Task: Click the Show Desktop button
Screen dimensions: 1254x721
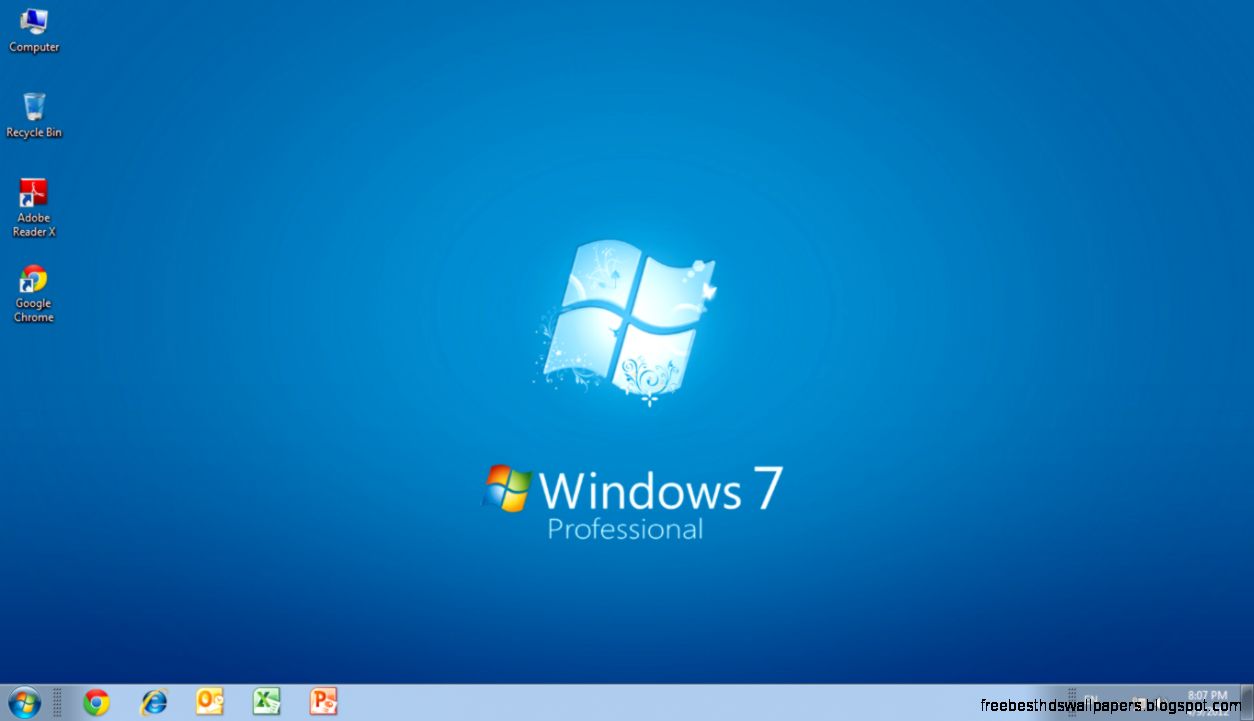Action: click(1250, 700)
